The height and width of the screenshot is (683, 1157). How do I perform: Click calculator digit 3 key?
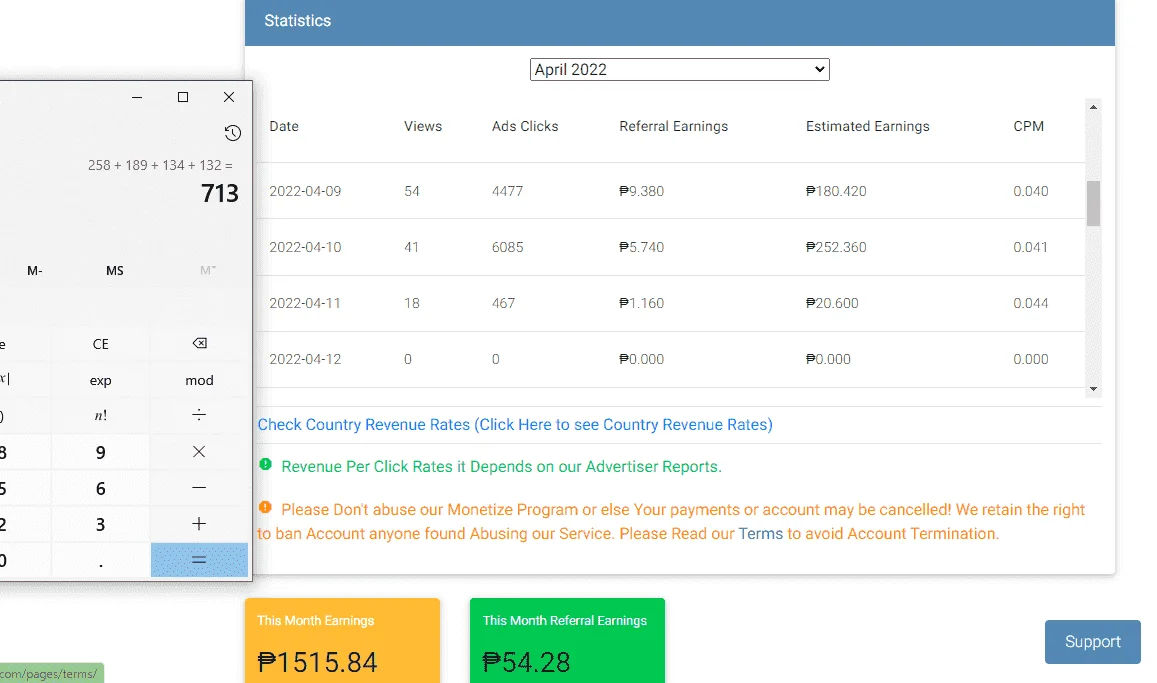click(100, 524)
